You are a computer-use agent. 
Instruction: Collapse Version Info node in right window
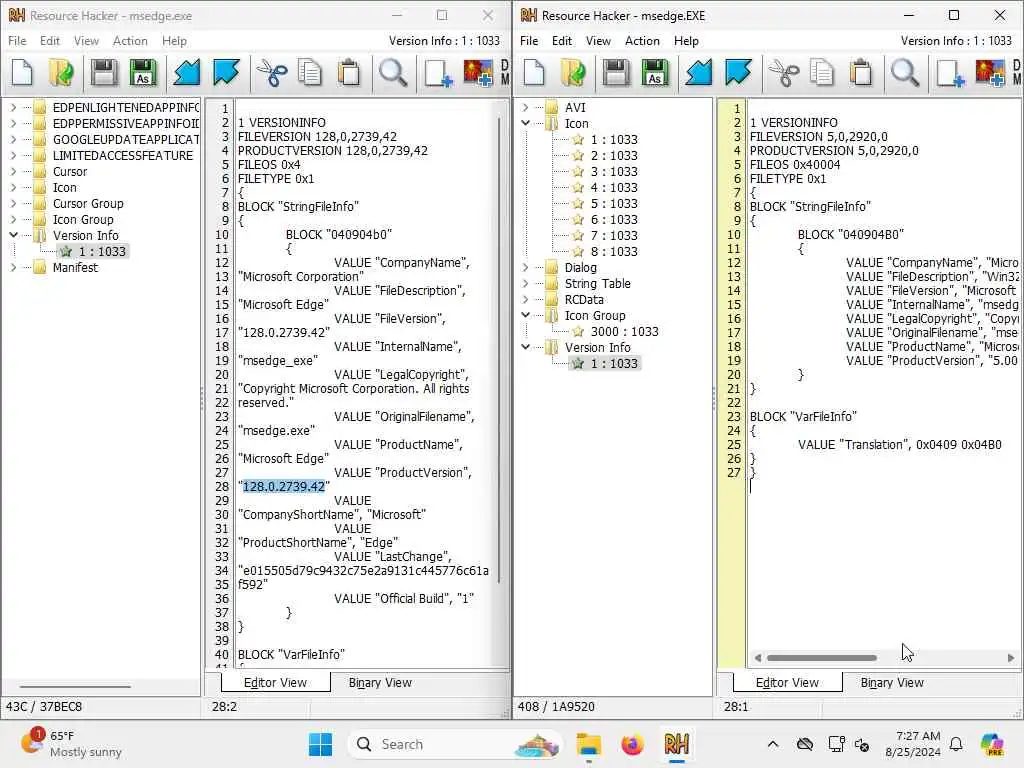pyautogui.click(x=525, y=347)
